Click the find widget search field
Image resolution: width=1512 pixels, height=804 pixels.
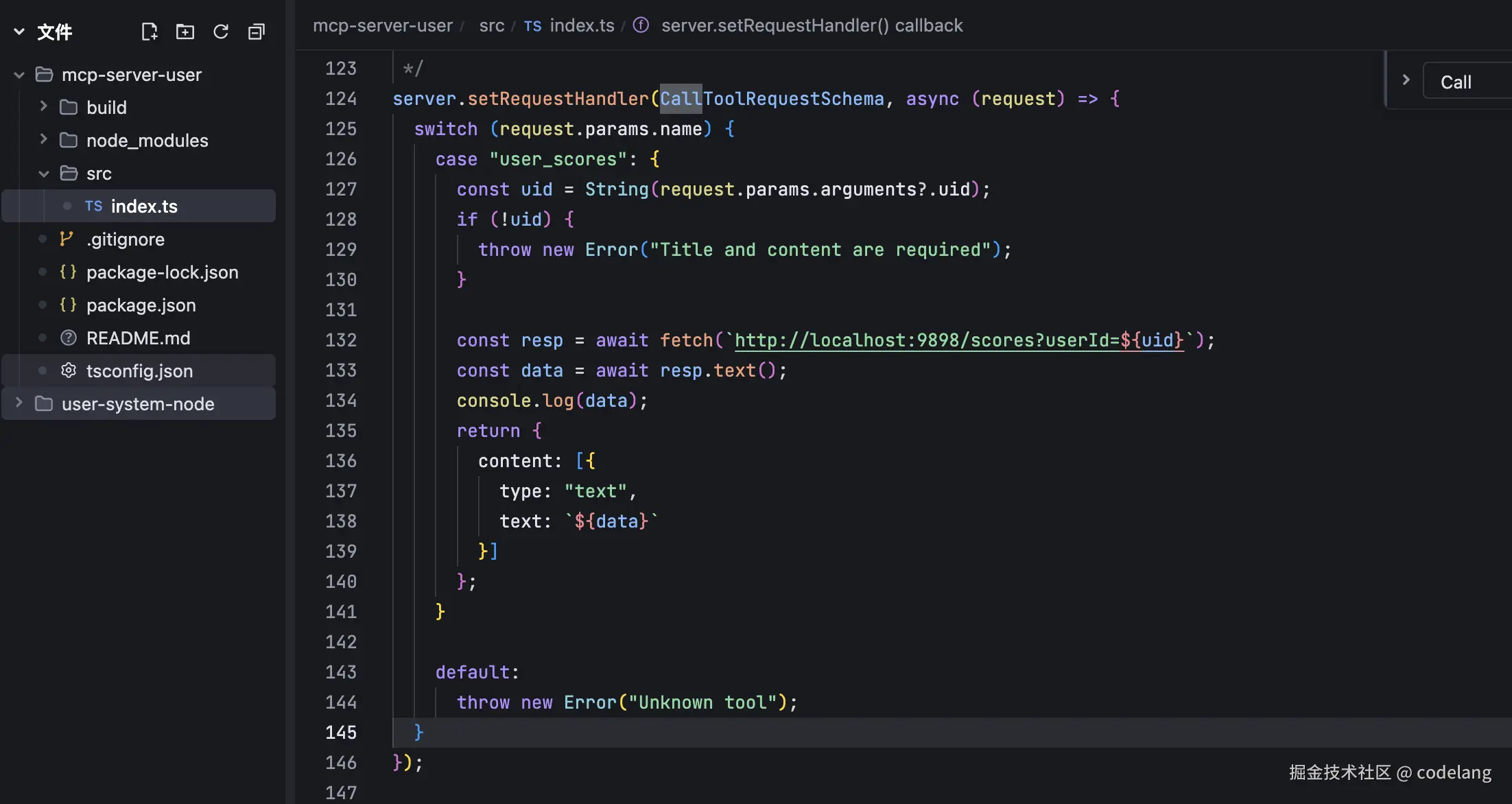point(1468,82)
